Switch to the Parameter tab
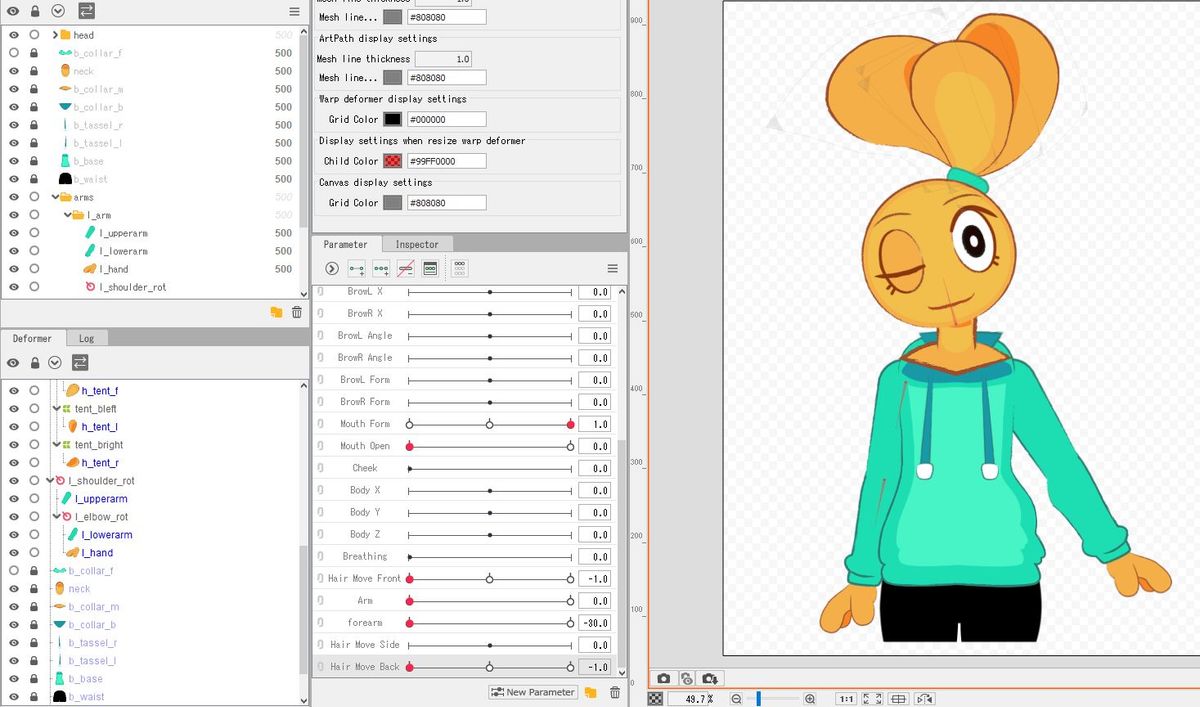 (x=346, y=244)
